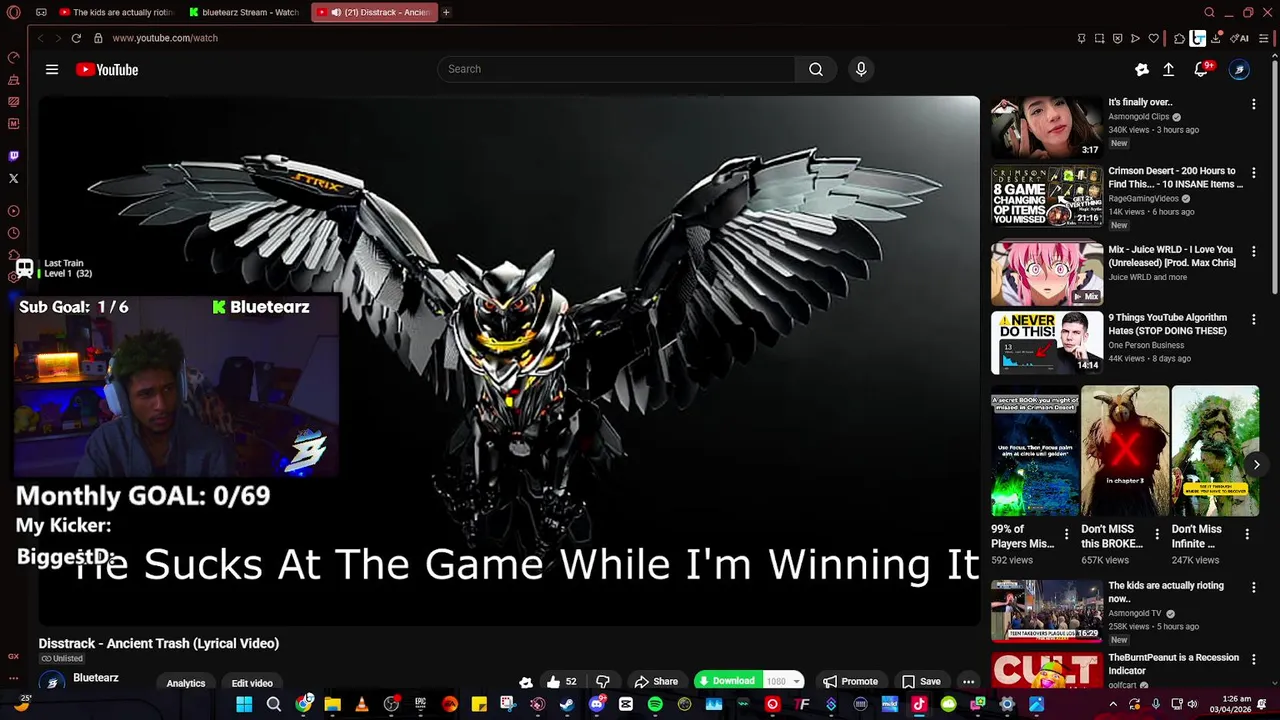Open options for "The kids are actually rioting" video
The image size is (1280, 720).
[x=1254, y=588]
